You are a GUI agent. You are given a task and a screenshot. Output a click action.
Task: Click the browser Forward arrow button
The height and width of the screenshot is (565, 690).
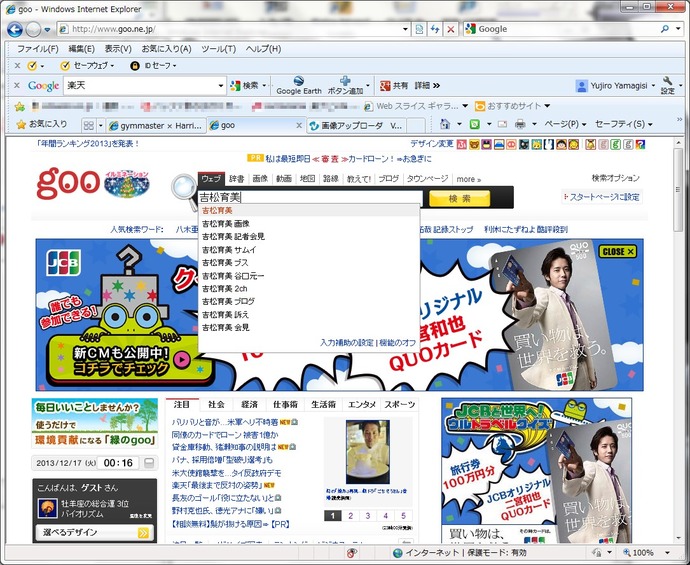point(33,29)
